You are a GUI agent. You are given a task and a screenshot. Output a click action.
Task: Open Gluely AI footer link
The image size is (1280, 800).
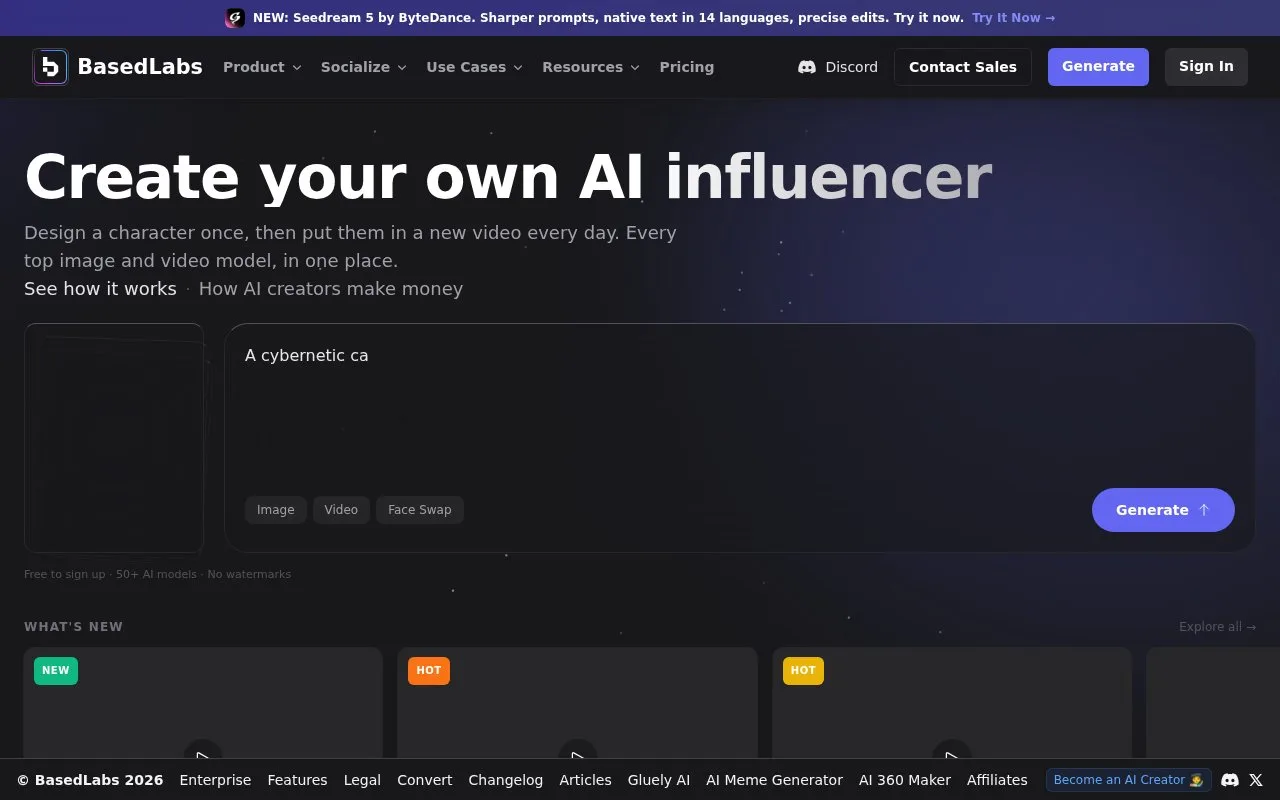(x=659, y=780)
